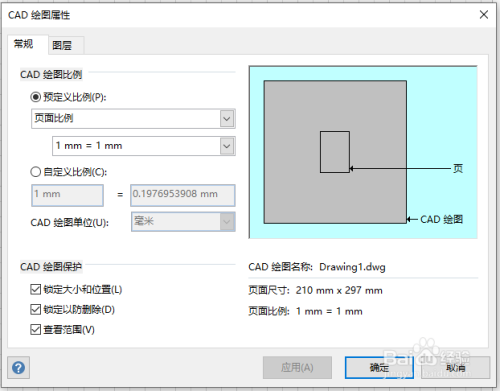Open the 页面比例 dropdown
This screenshot has width=500, height=391.
click(133, 118)
